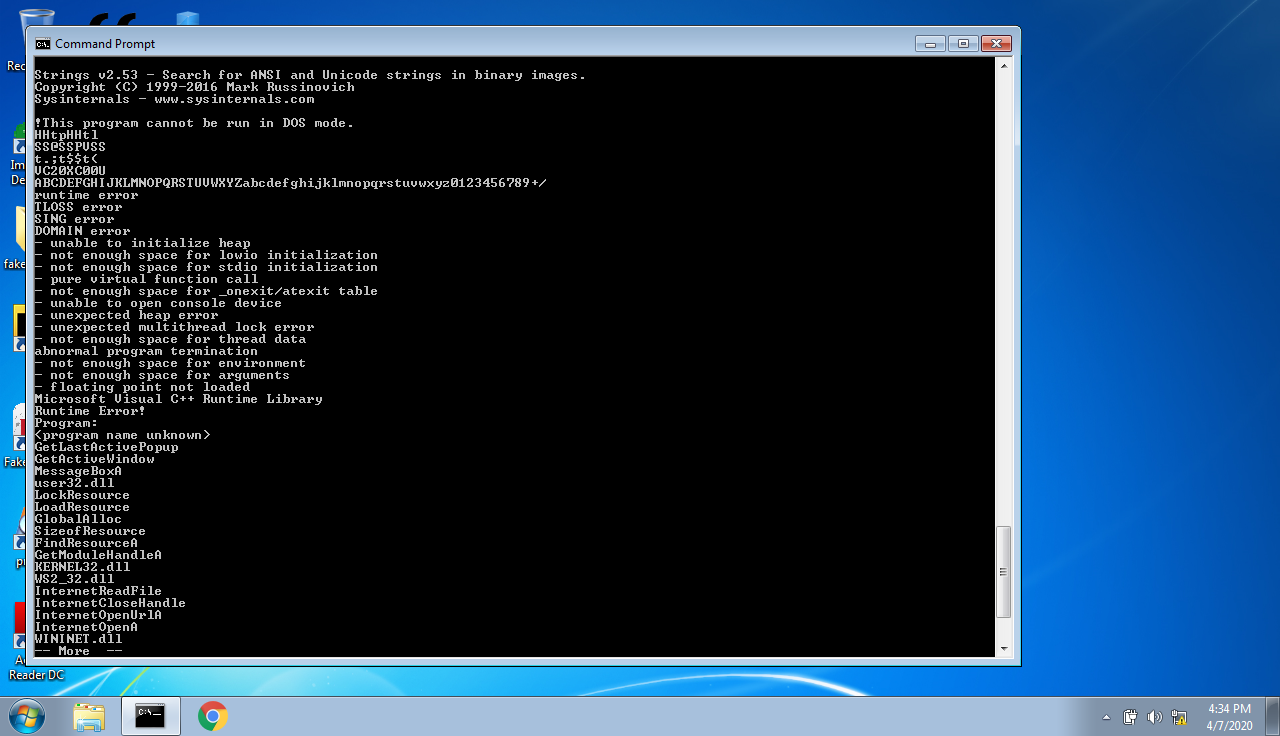Screen dimensions: 1280x736
Task: Click the 'www.sysinternals.com' text
Action: [x=234, y=99]
